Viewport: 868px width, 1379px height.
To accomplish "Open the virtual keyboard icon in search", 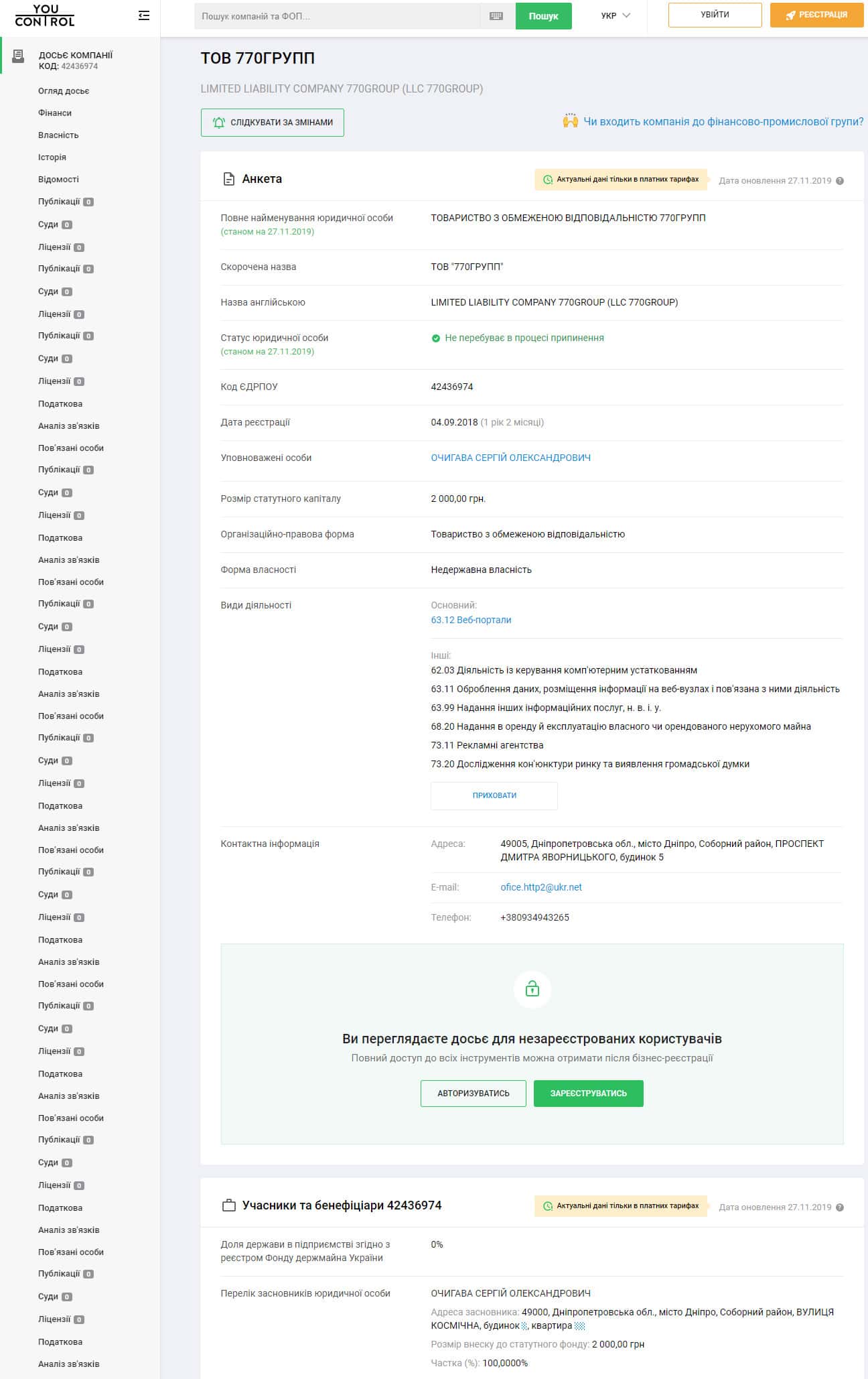I will pyautogui.click(x=496, y=16).
